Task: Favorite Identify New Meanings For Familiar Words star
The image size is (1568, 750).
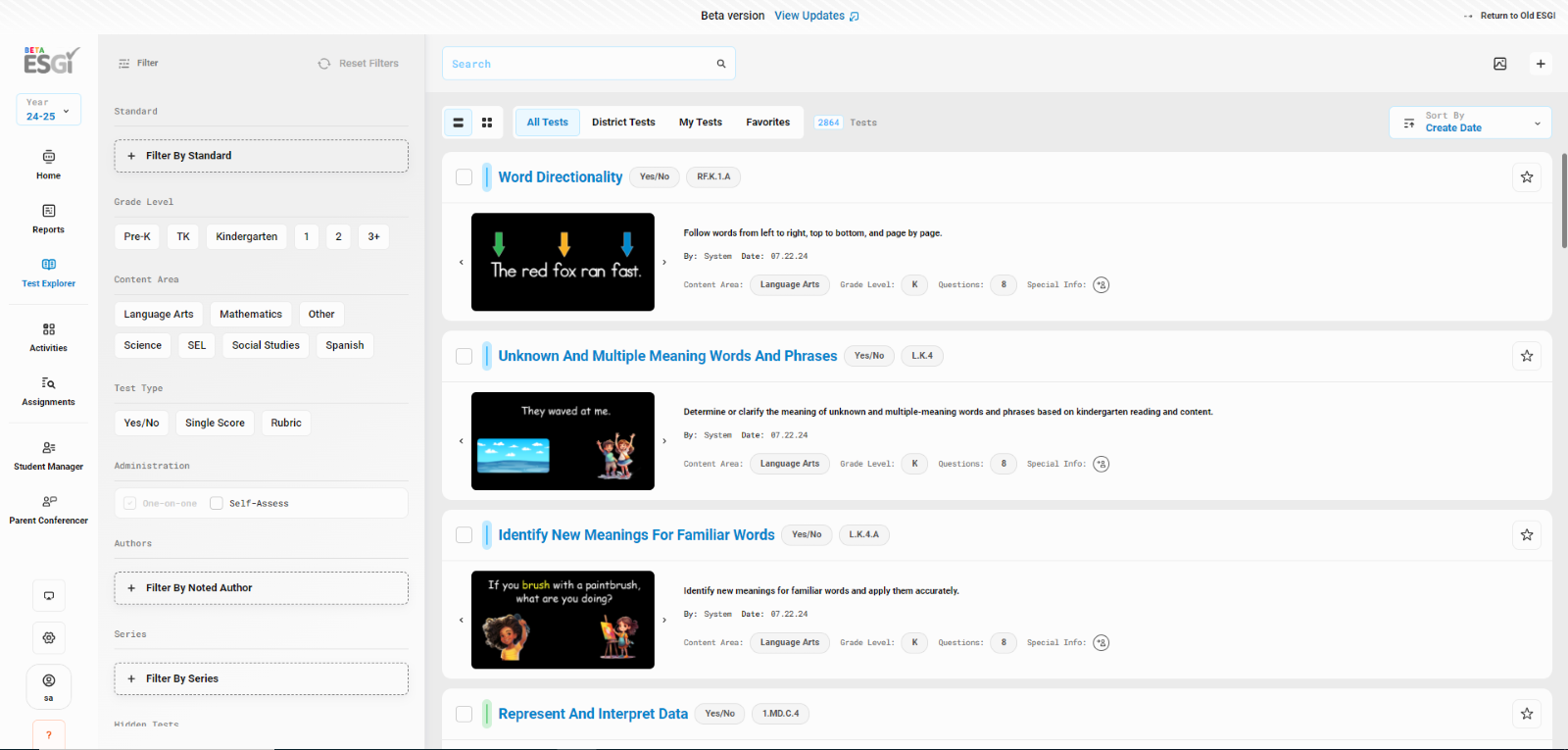Action: [1527, 535]
